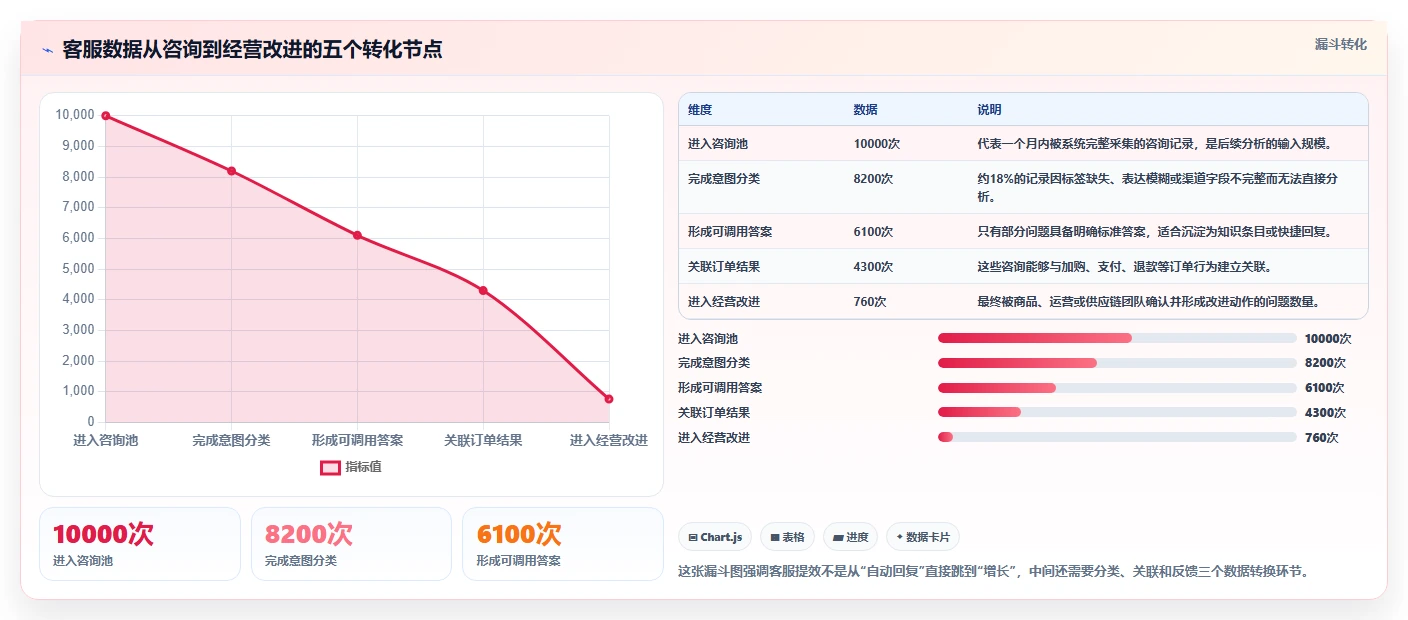
Task: Click the 漏斗转化 tag in the header
Action: tap(1340, 44)
